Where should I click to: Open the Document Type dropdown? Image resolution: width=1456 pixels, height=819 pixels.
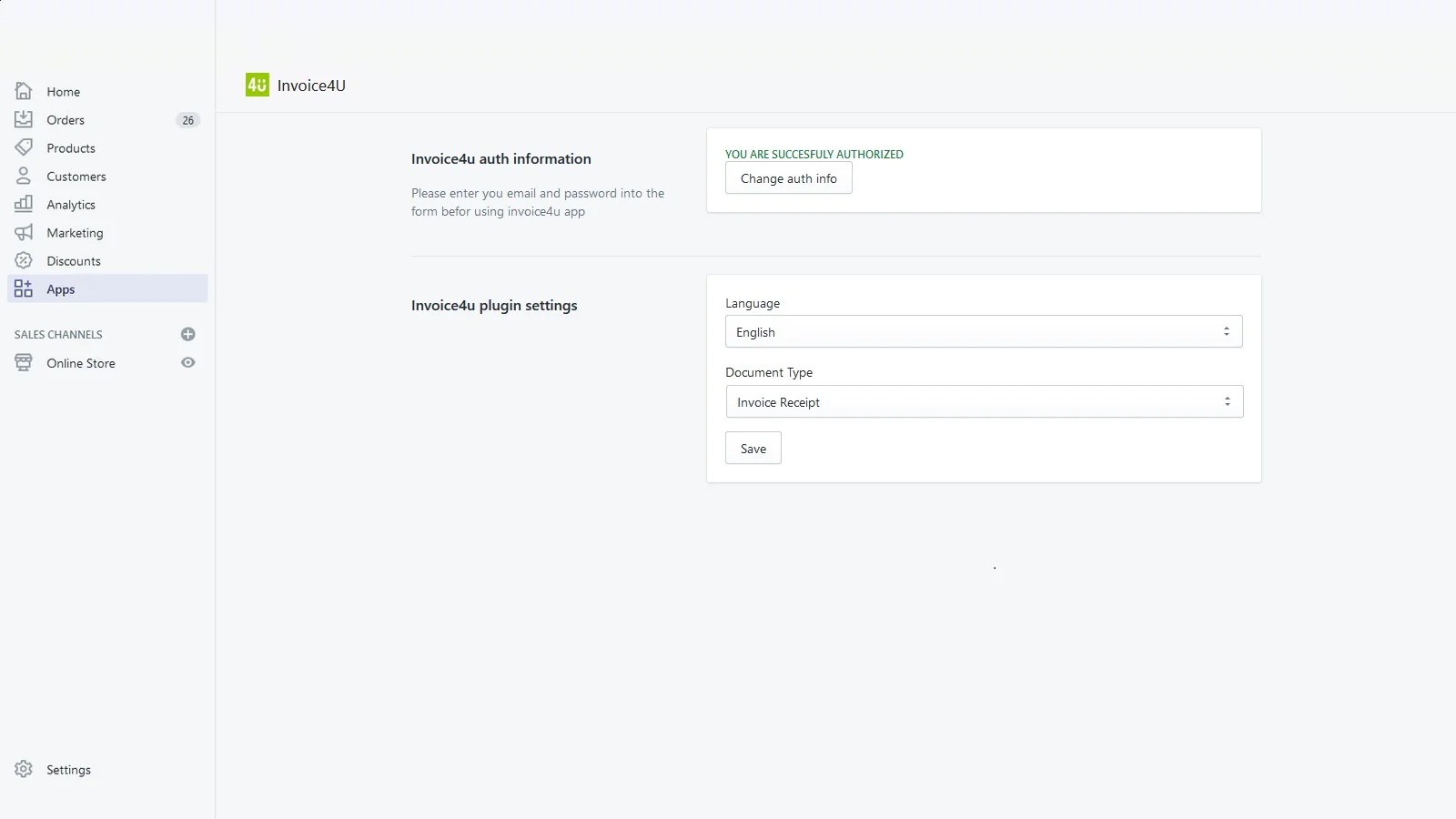(985, 401)
